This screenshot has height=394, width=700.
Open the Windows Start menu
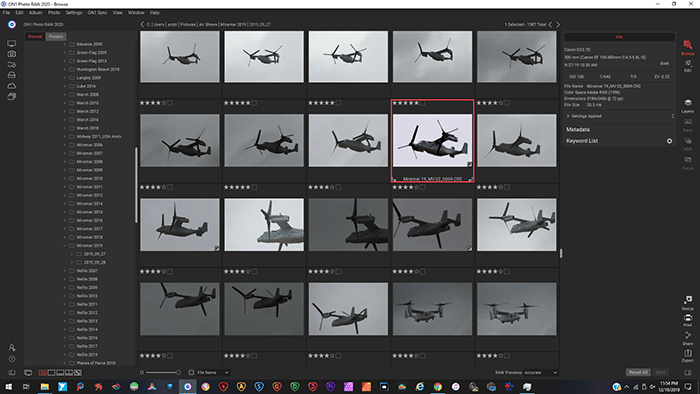8,387
